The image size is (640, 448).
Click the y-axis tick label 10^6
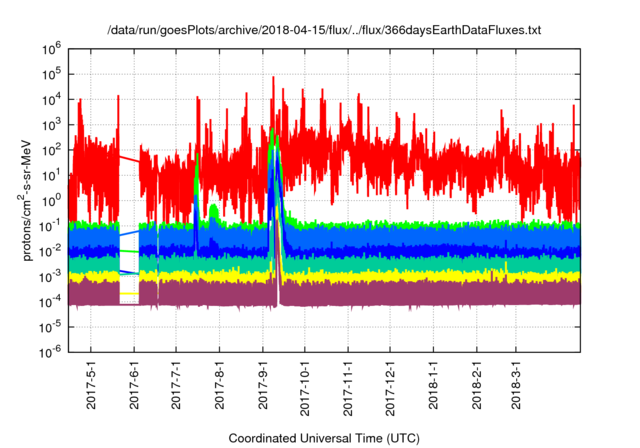click(51, 50)
